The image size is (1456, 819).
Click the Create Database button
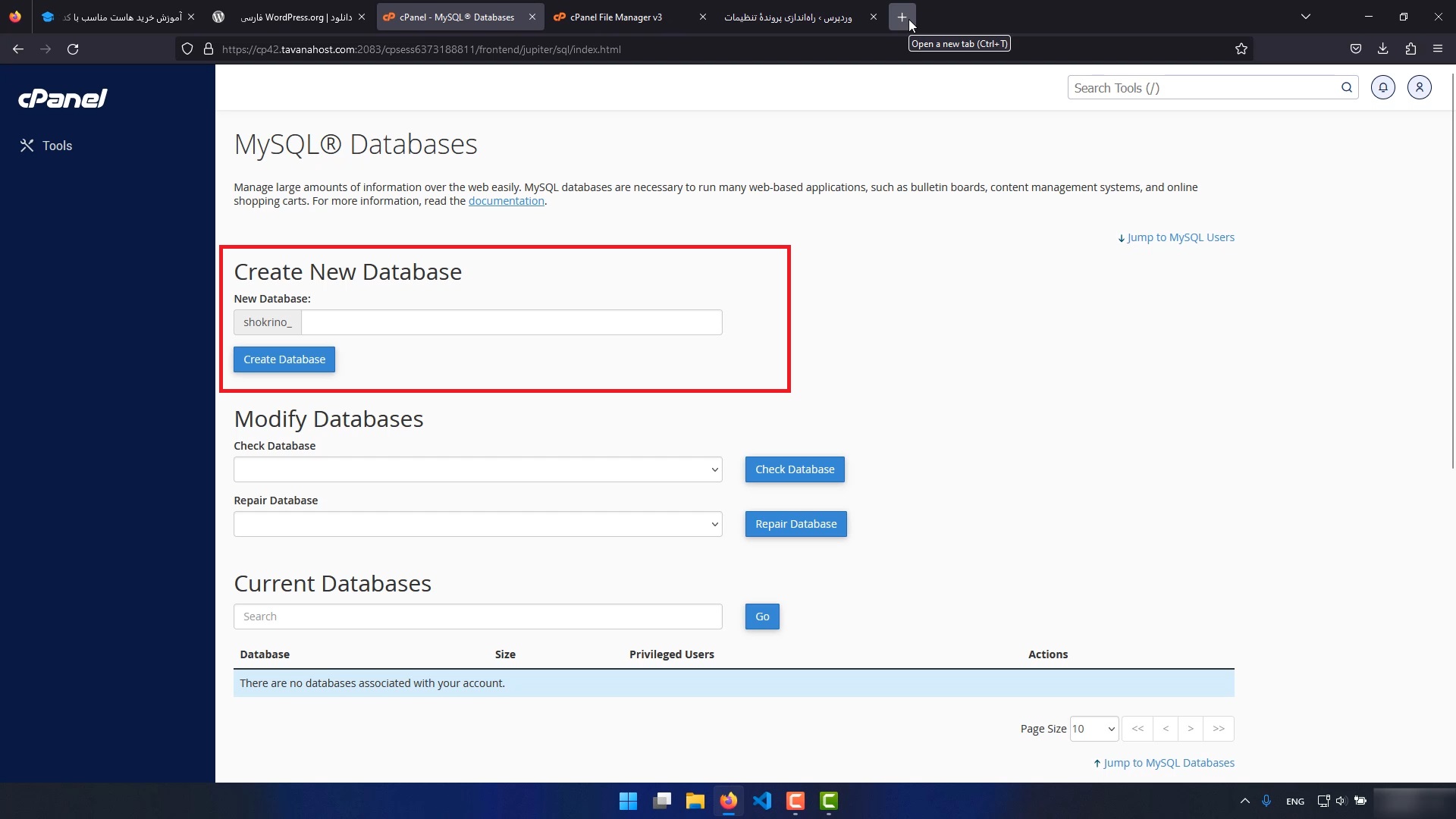(x=284, y=359)
